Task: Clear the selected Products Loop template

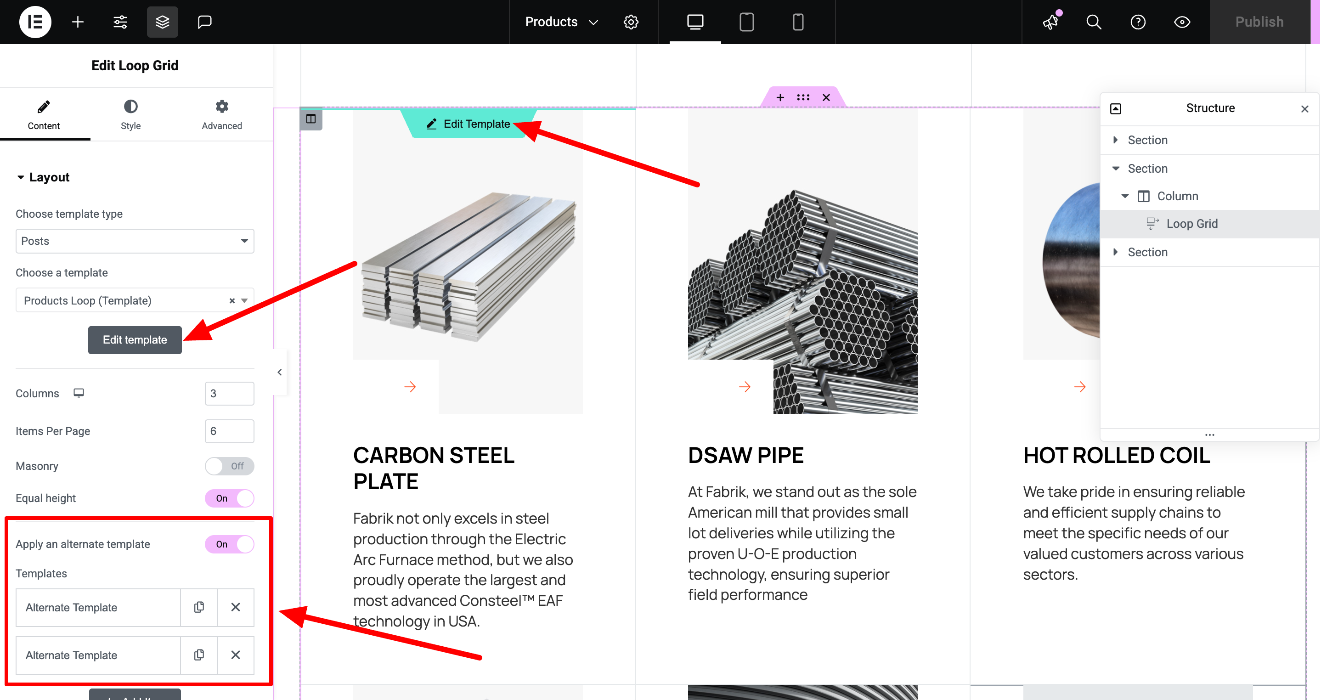Action: click(x=232, y=300)
